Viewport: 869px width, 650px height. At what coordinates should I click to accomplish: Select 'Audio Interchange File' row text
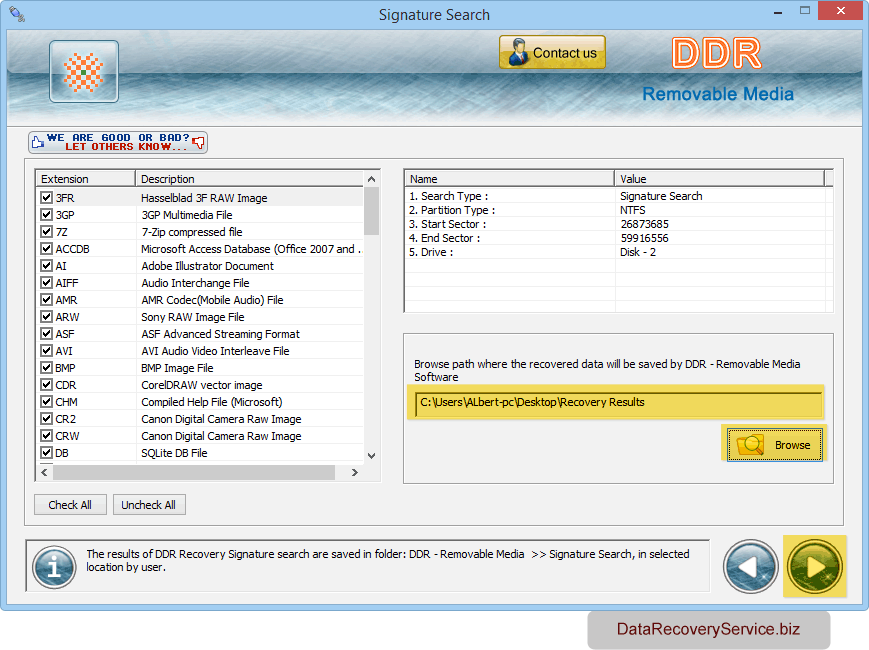195,283
